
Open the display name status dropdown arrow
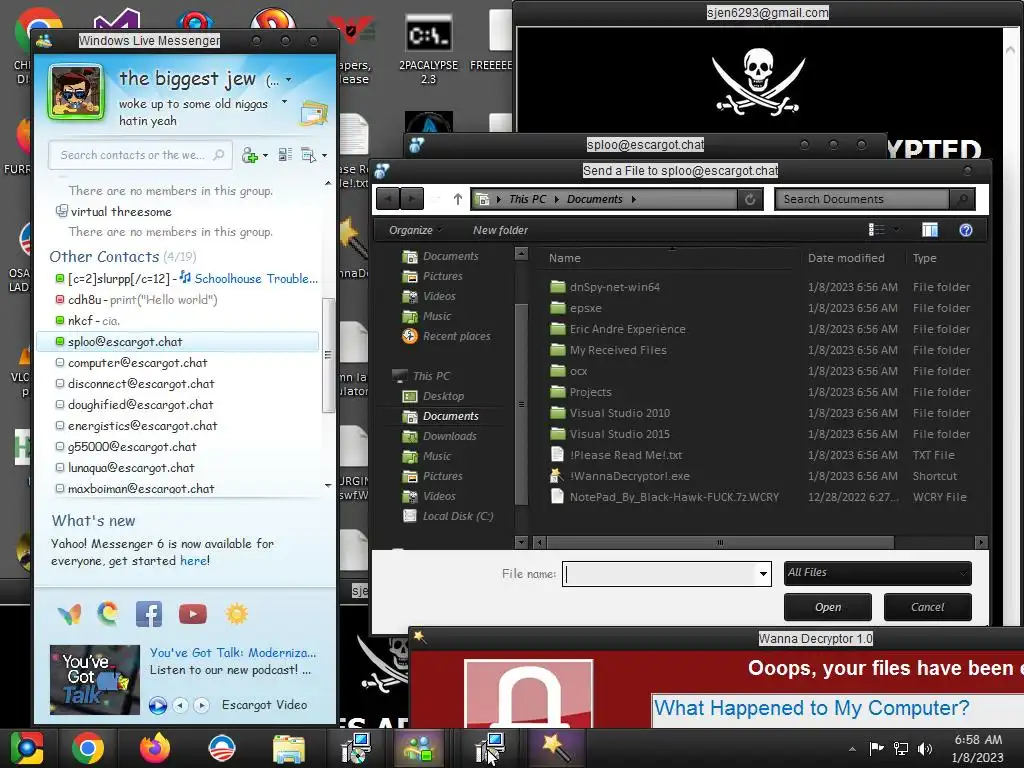click(x=289, y=80)
